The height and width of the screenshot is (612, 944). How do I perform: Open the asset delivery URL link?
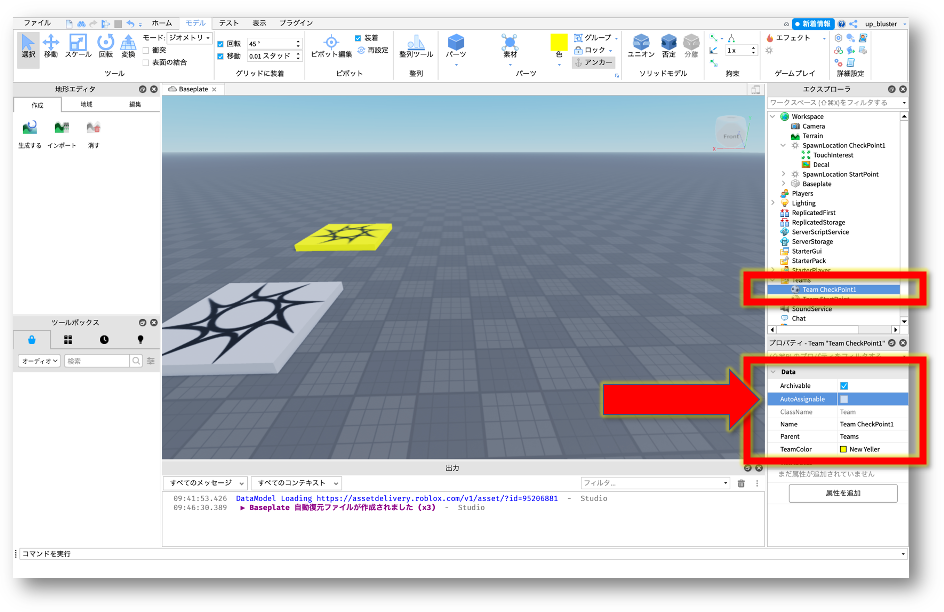437,499
